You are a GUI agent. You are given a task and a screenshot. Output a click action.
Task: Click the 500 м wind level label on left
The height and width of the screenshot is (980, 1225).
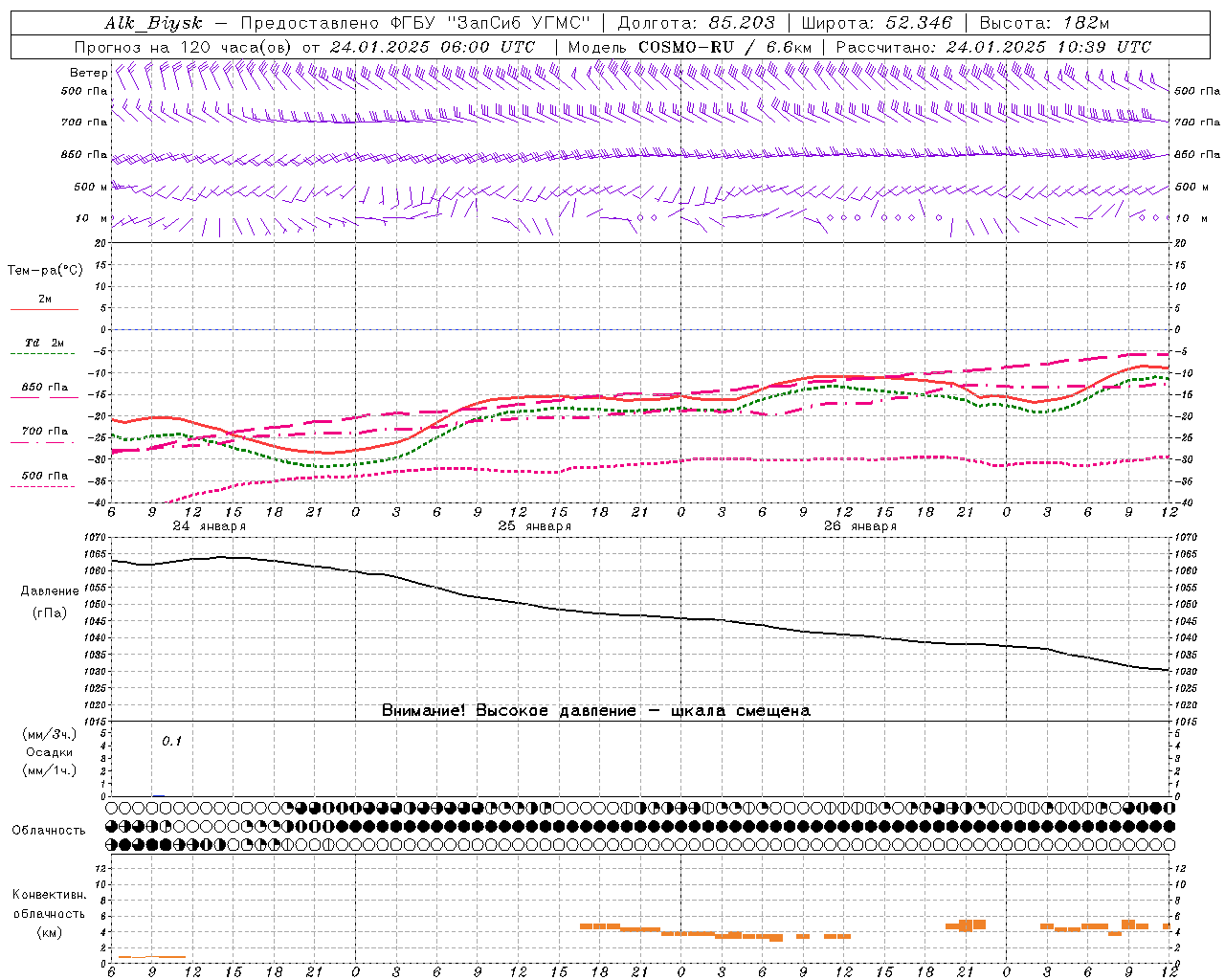tap(90, 187)
